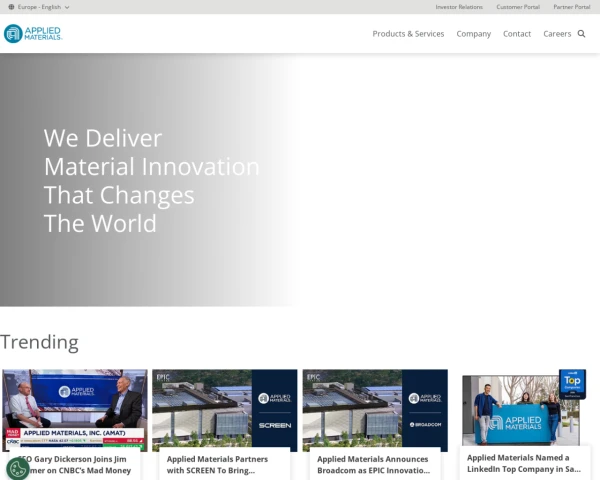Click the 'We Deliver Material Innovation' hero banner
The width and height of the screenshot is (600, 480).
point(151,180)
